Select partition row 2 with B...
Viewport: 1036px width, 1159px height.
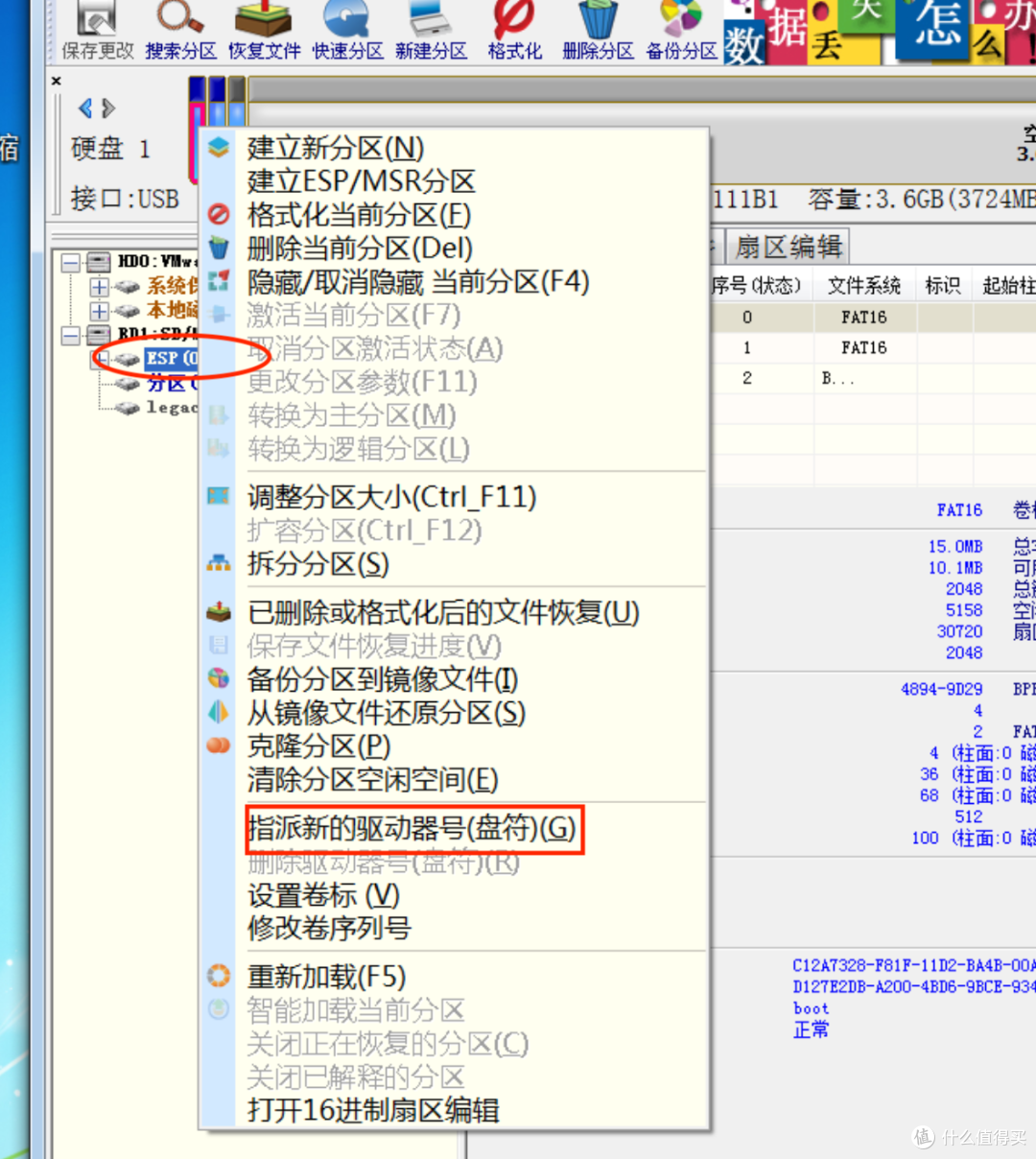873,379
